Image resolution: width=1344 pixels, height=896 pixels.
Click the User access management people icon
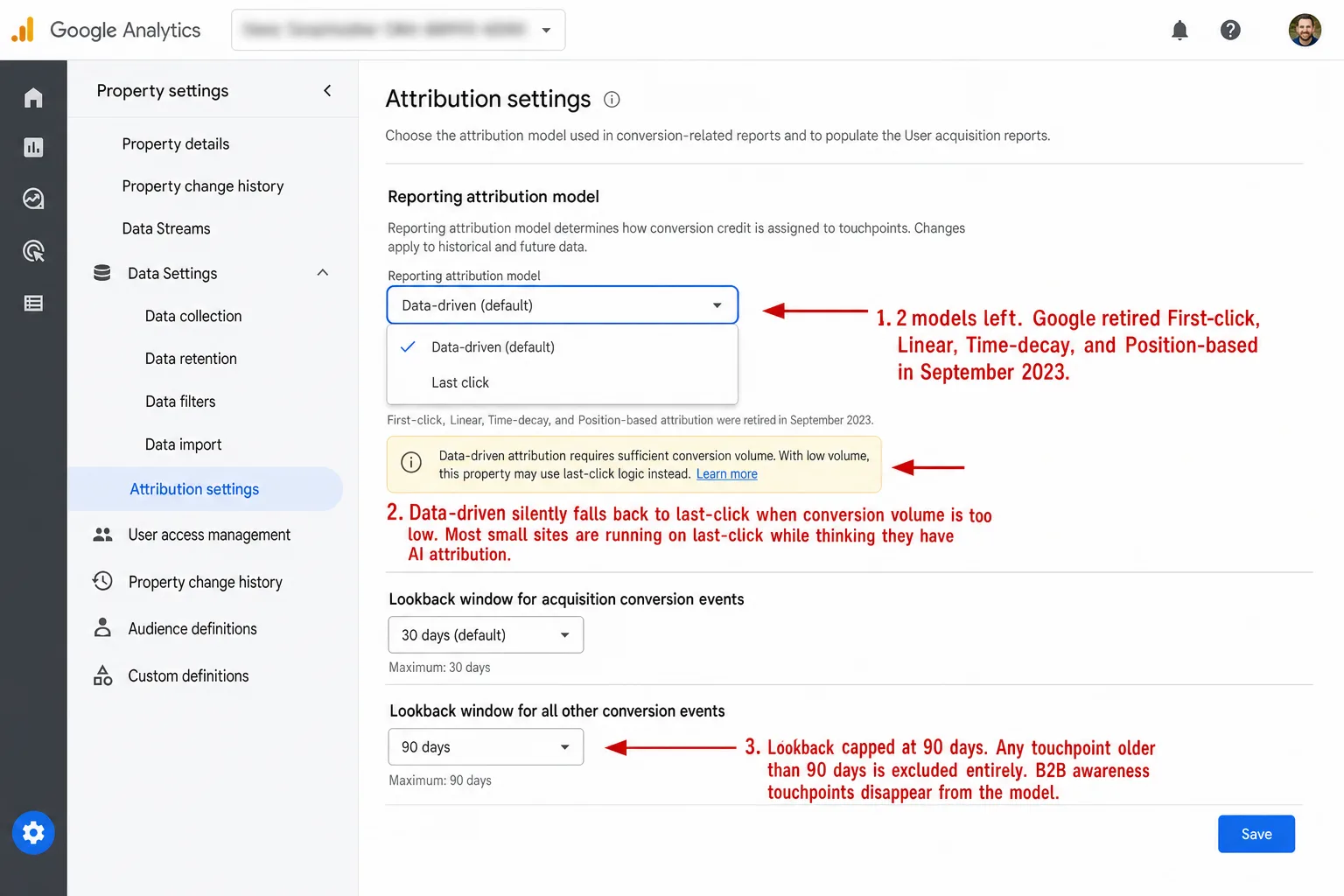pos(102,535)
